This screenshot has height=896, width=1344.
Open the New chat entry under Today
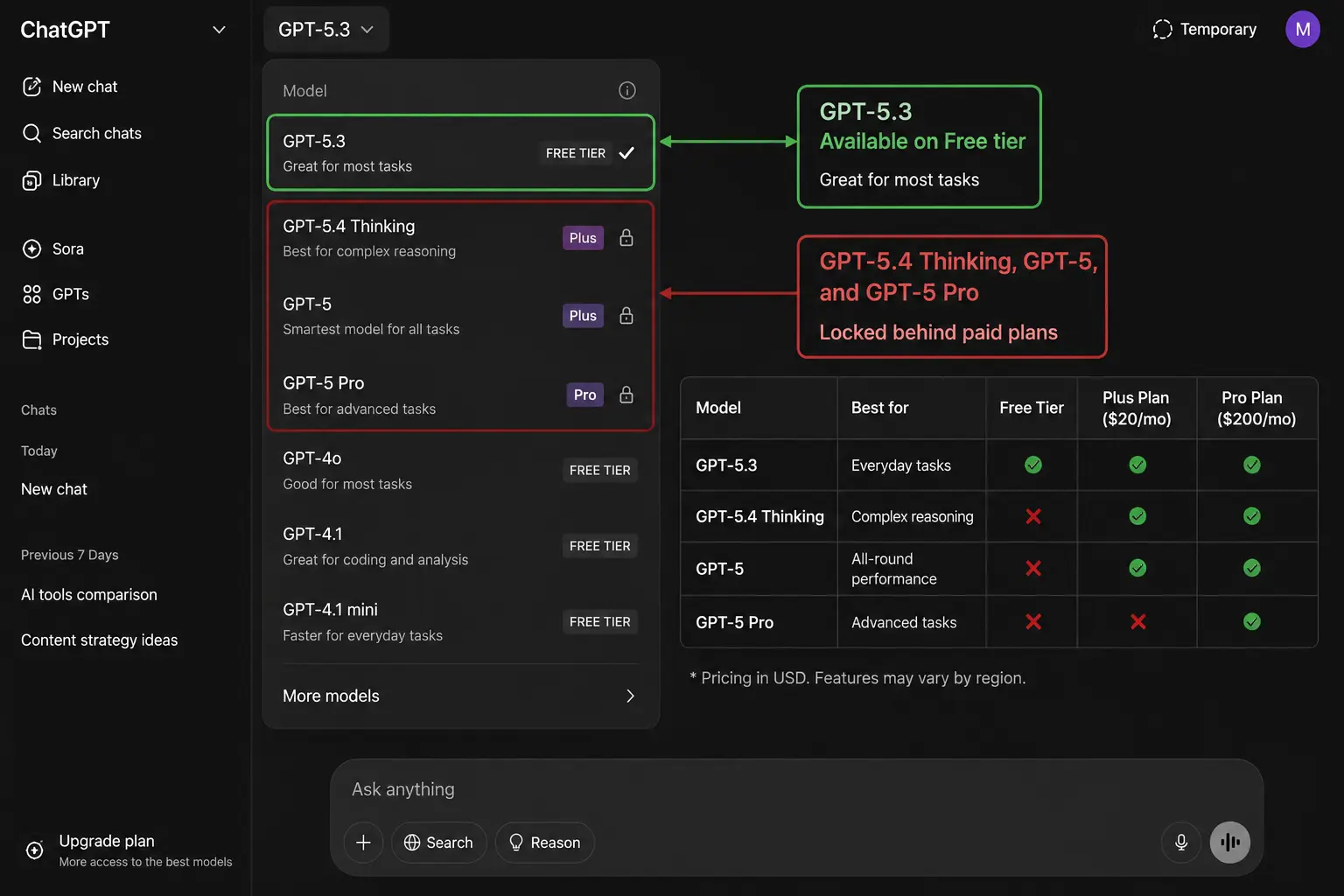point(54,489)
